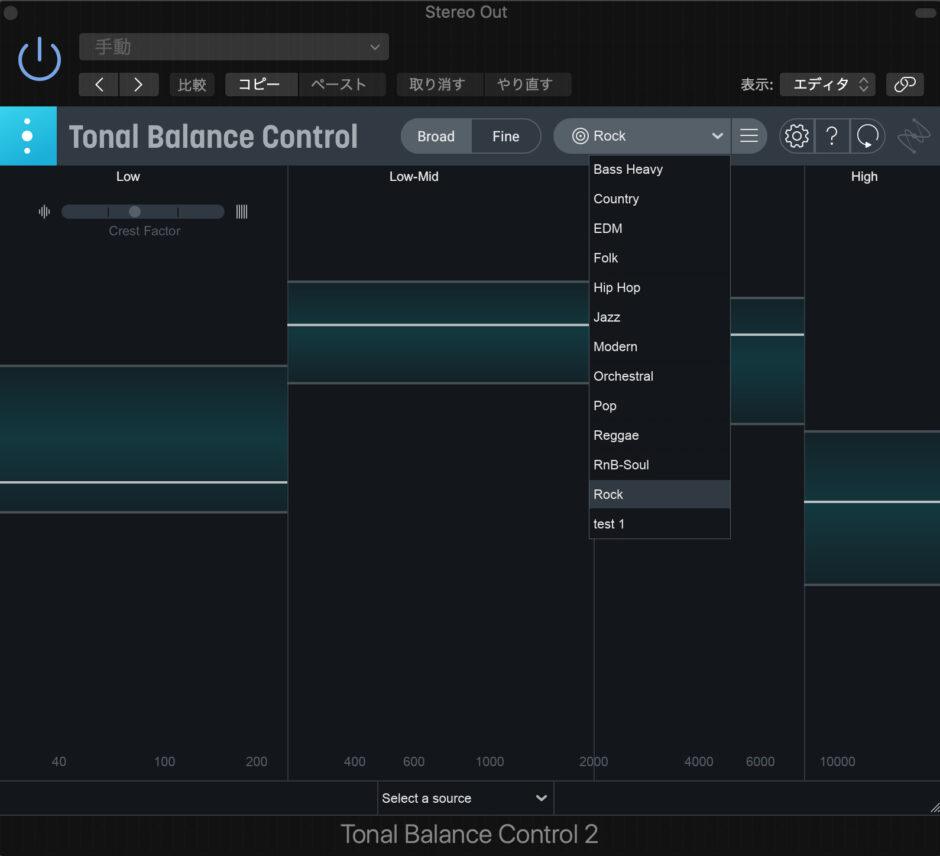Viewport: 940px width, 856px height.
Task: Open the 表示 エディタ view dropdown
Action: click(x=827, y=84)
